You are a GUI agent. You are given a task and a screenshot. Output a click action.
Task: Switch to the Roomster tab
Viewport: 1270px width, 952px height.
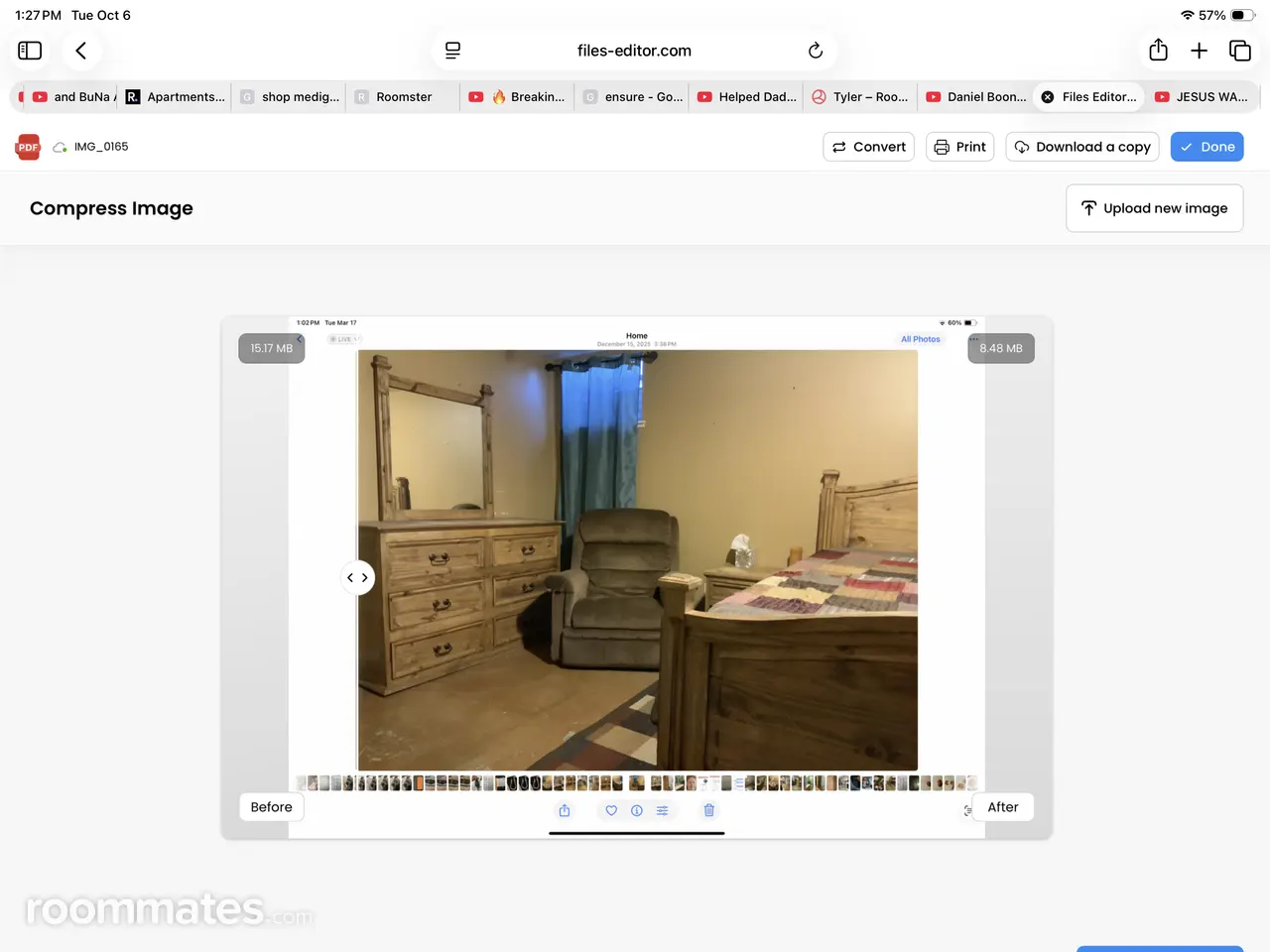(x=403, y=97)
